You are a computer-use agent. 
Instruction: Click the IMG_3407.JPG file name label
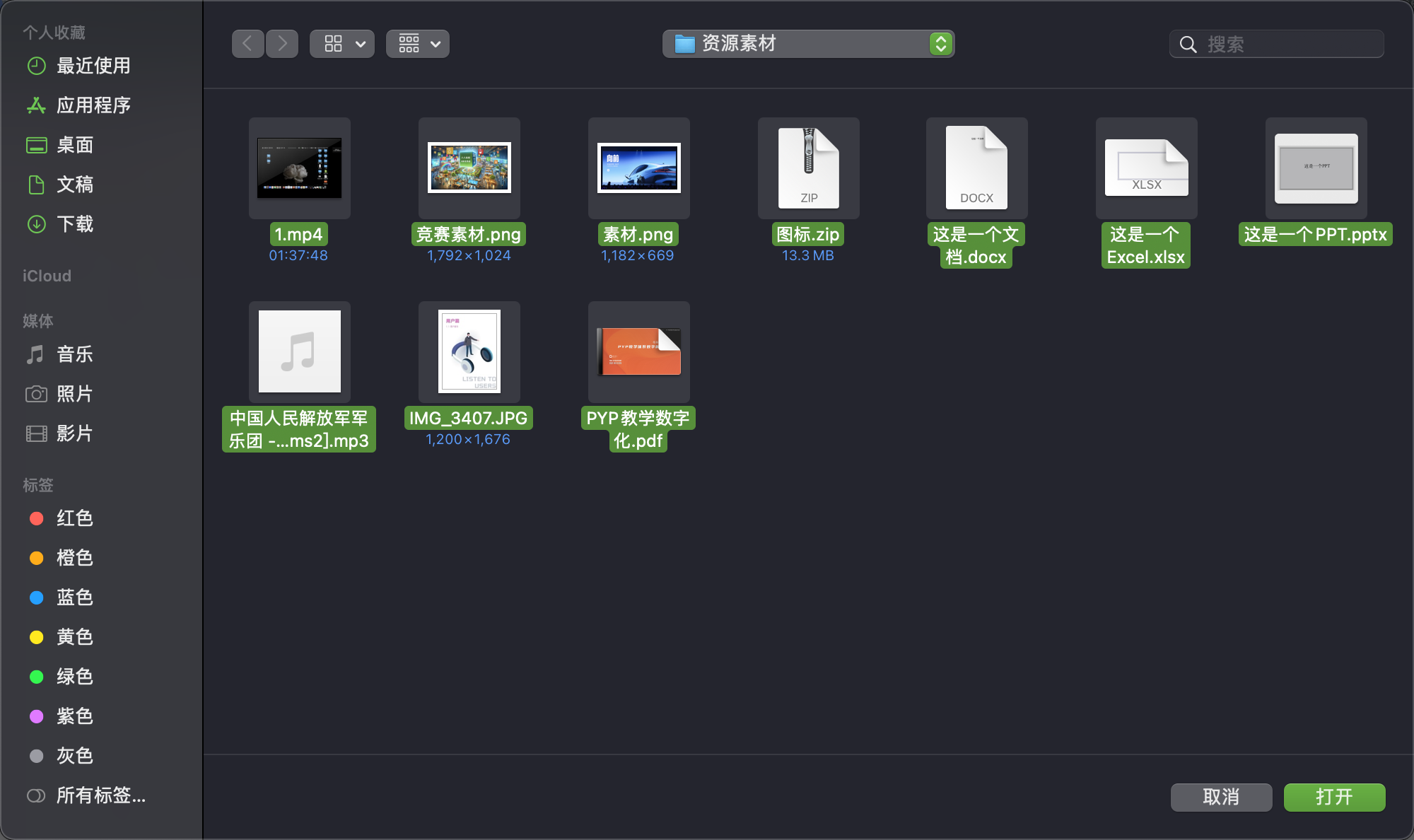[469, 418]
